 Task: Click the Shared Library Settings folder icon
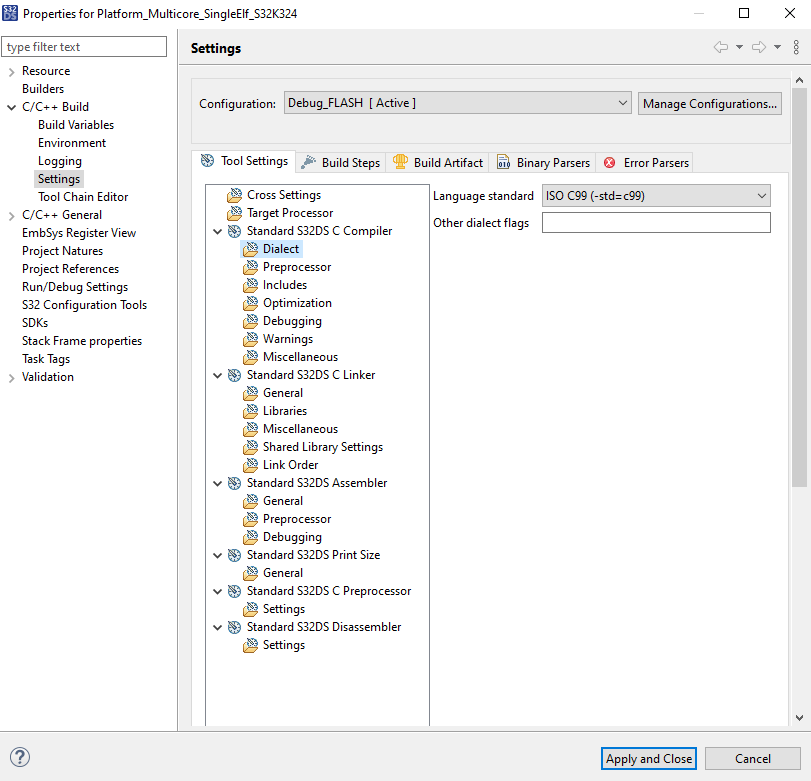click(250, 447)
